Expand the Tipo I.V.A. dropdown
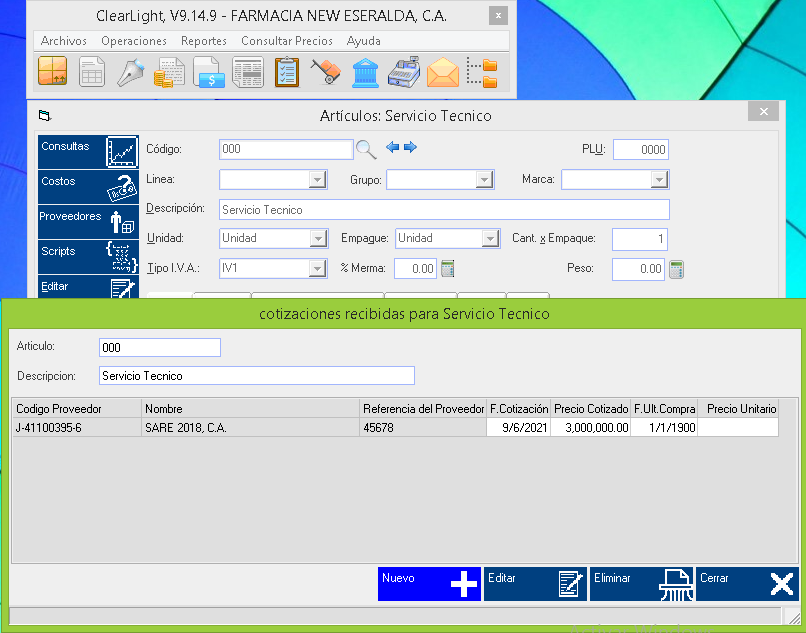Screen dimensions: 806x633 click(318, 268)
